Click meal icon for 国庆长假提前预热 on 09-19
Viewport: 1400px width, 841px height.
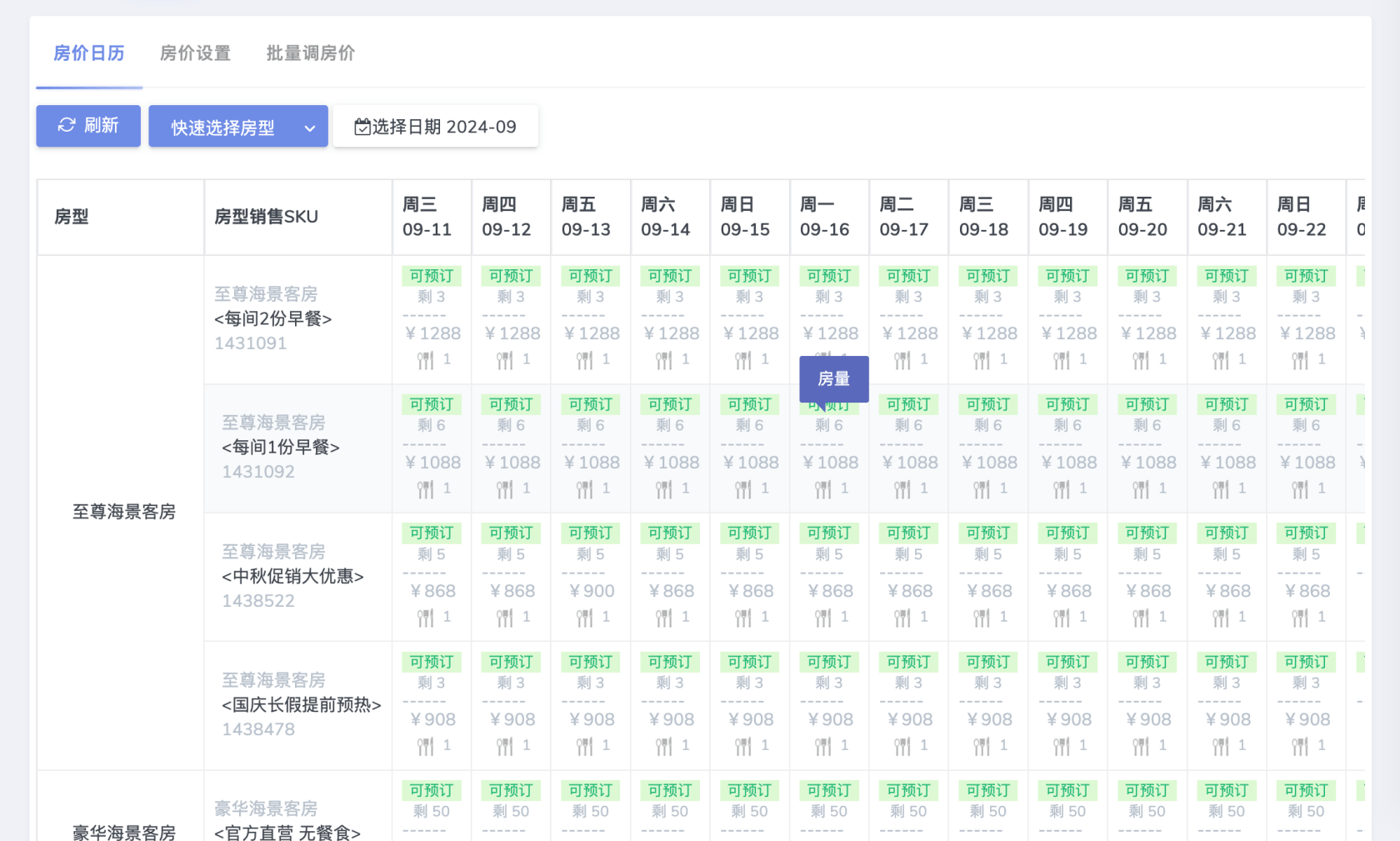point(1062,747)
